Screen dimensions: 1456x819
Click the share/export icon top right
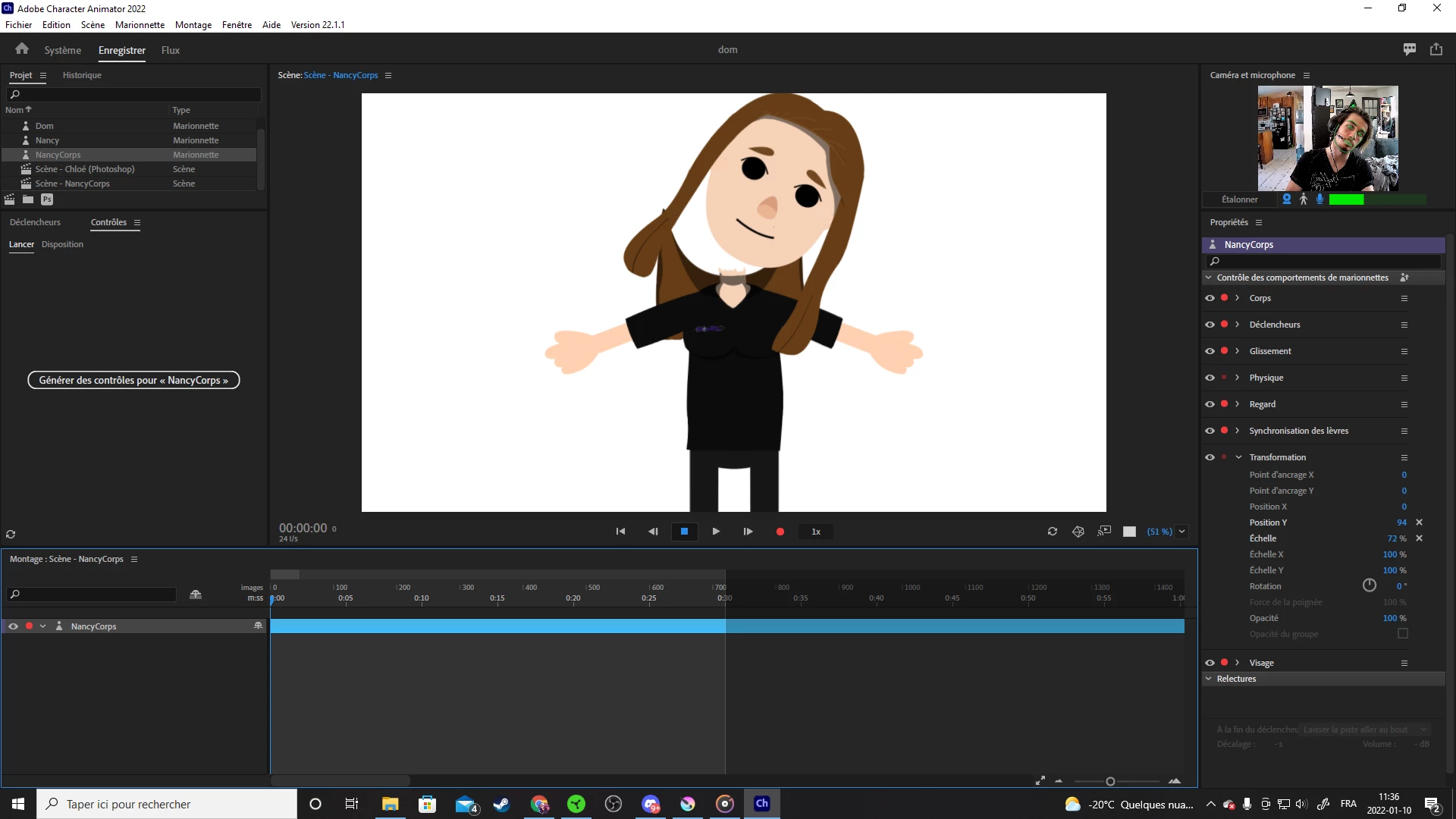[1436, 49]
